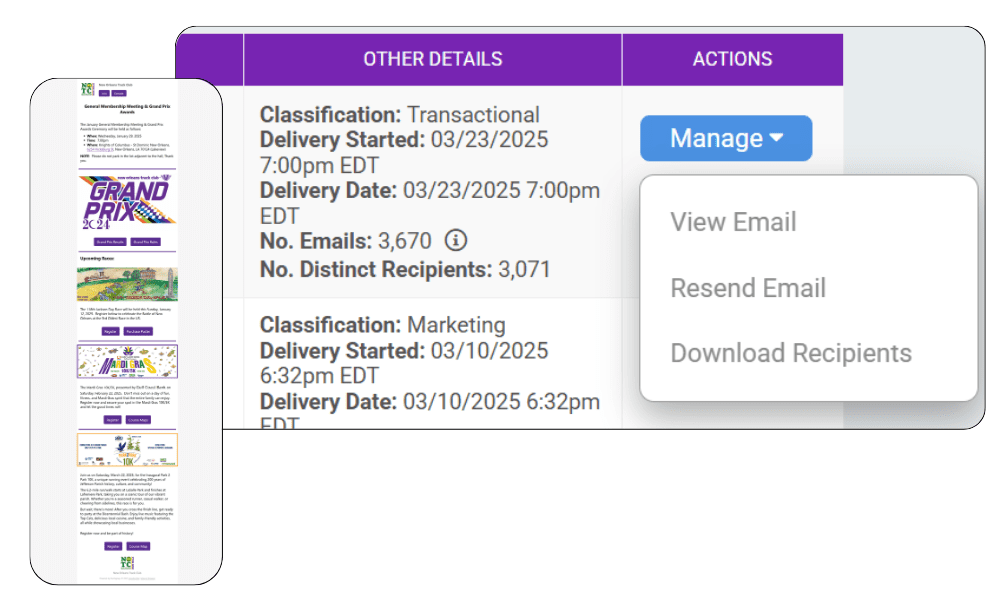Click the OTHER DETAILS column header
1000x600 pixels.
tap(432, 59)
